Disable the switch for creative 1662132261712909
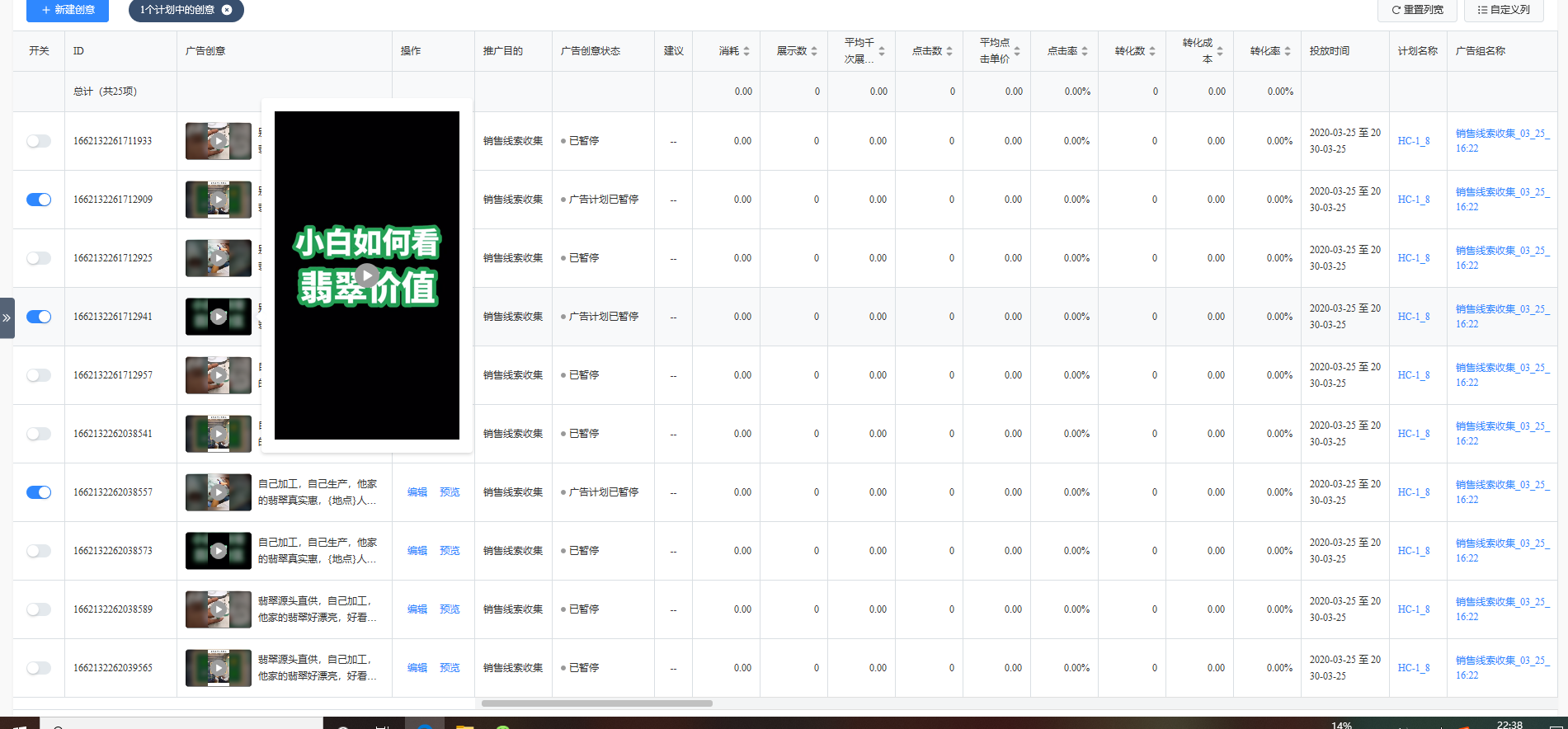Screen dimensions: 1568x729 point(39,200)
